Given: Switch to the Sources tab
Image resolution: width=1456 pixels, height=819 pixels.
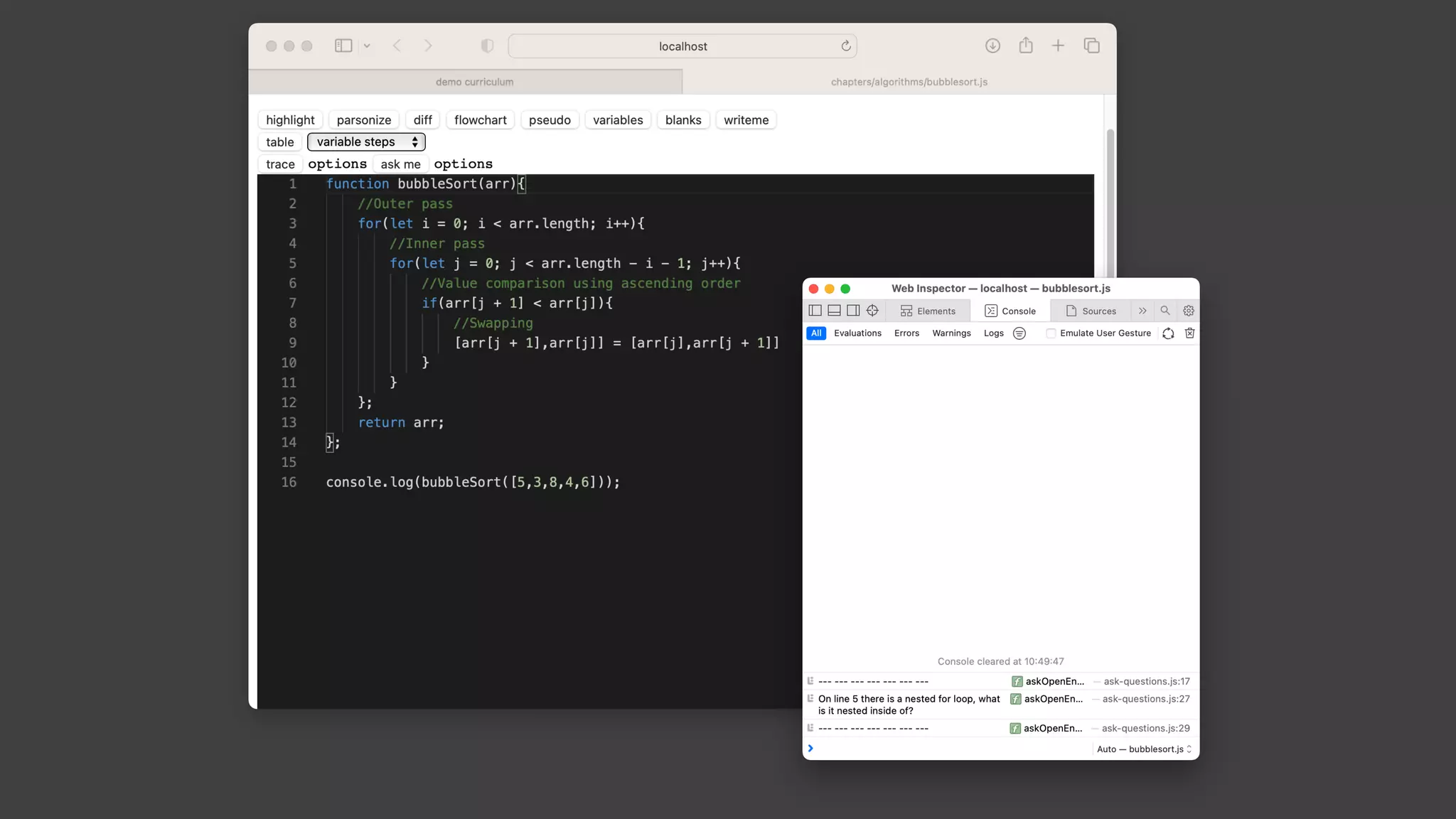Looking at the screenshot, I should point(1091,311).
